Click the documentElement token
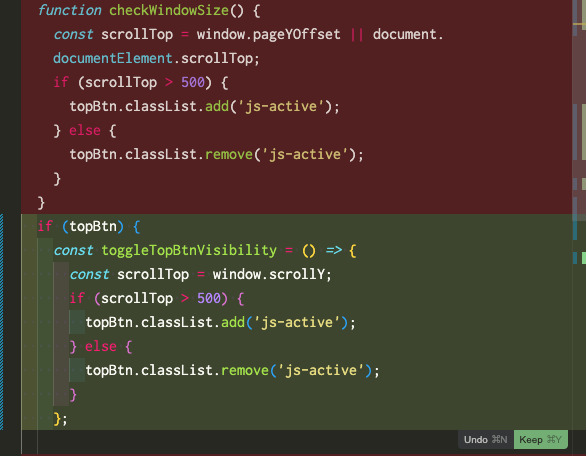The image size is (586, 456). coord(113,58)
